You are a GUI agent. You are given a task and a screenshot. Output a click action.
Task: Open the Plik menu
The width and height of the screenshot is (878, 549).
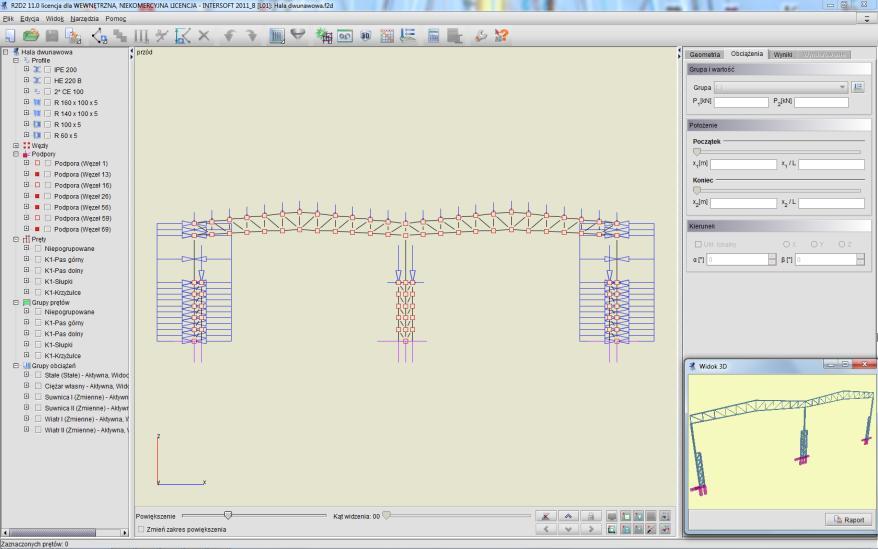pyautogui.click(x=8, y=18)
